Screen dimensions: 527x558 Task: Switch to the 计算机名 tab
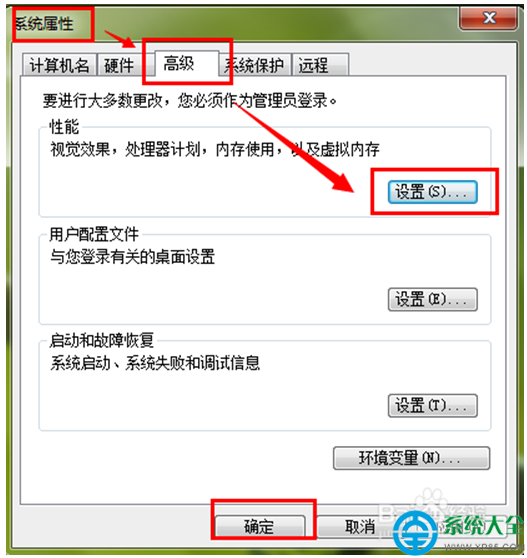59,65
